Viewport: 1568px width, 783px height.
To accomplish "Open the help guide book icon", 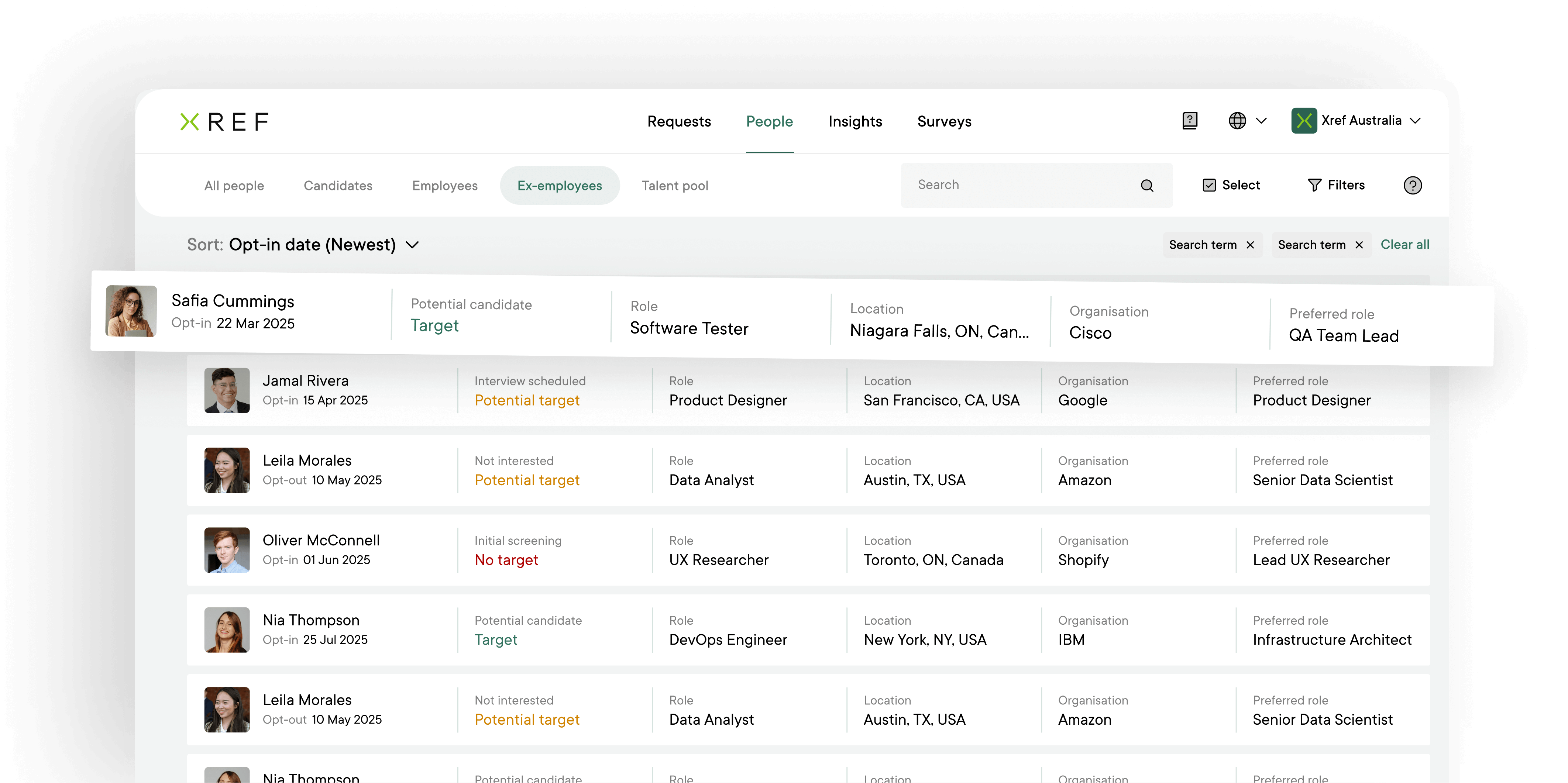I will click(1189, 120).
